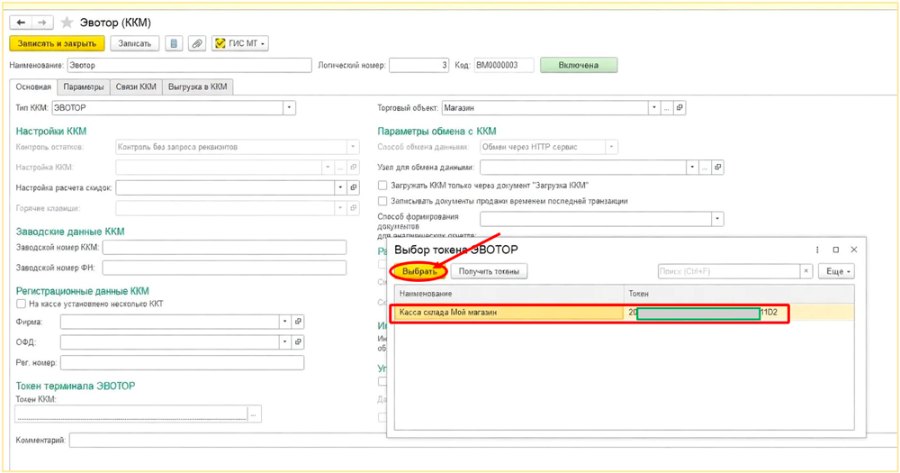
Task: Click the ellipsis button of Узел для обмена данными
Action: (704, 167)
